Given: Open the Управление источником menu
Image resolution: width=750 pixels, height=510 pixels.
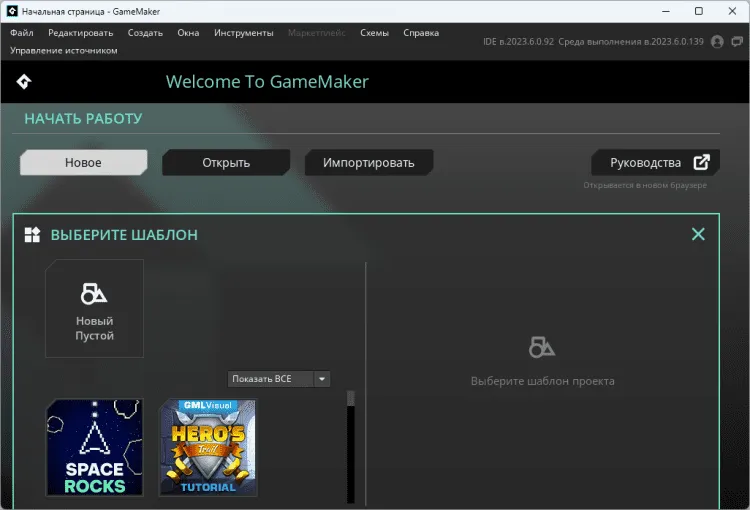Looking at the screenshot, I should (x=64, y=51).
